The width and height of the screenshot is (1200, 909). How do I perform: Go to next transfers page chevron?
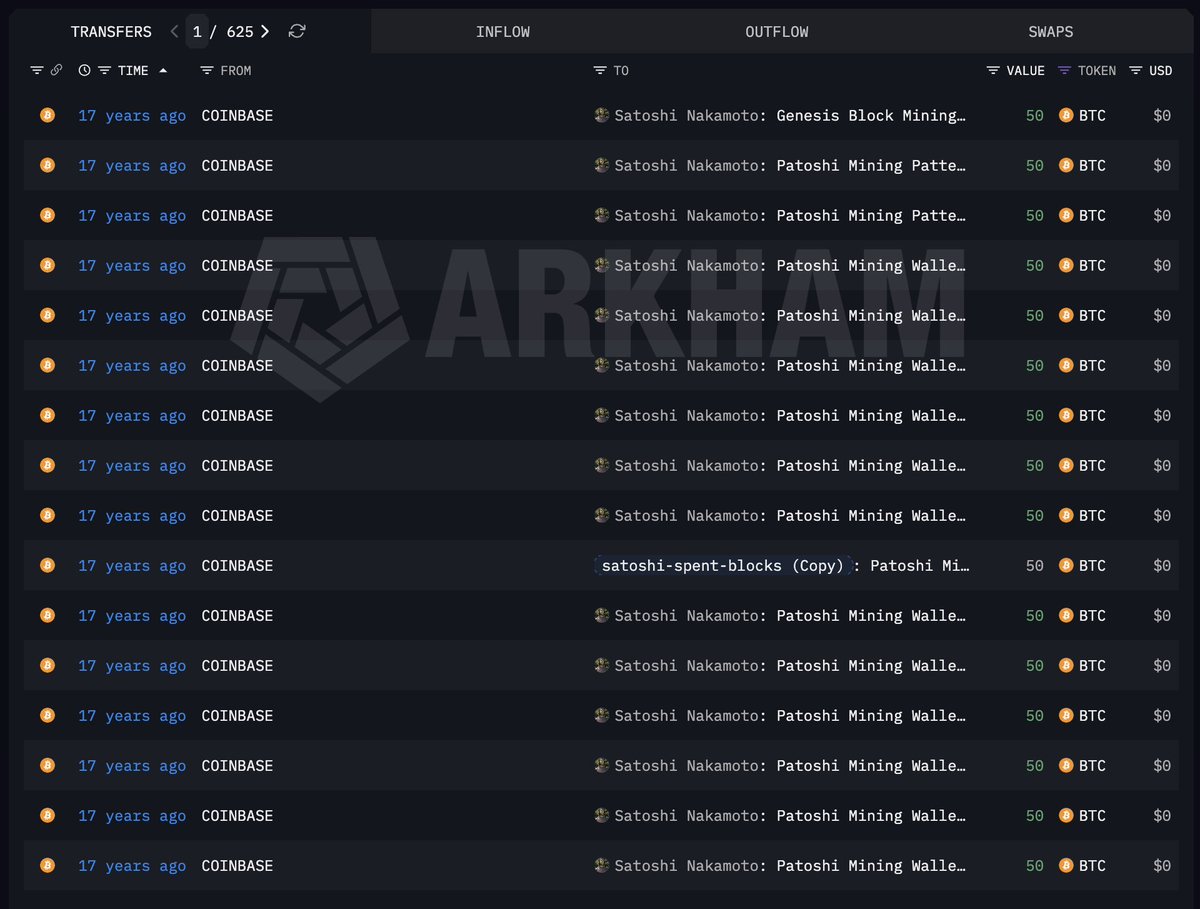click(265, 31)
